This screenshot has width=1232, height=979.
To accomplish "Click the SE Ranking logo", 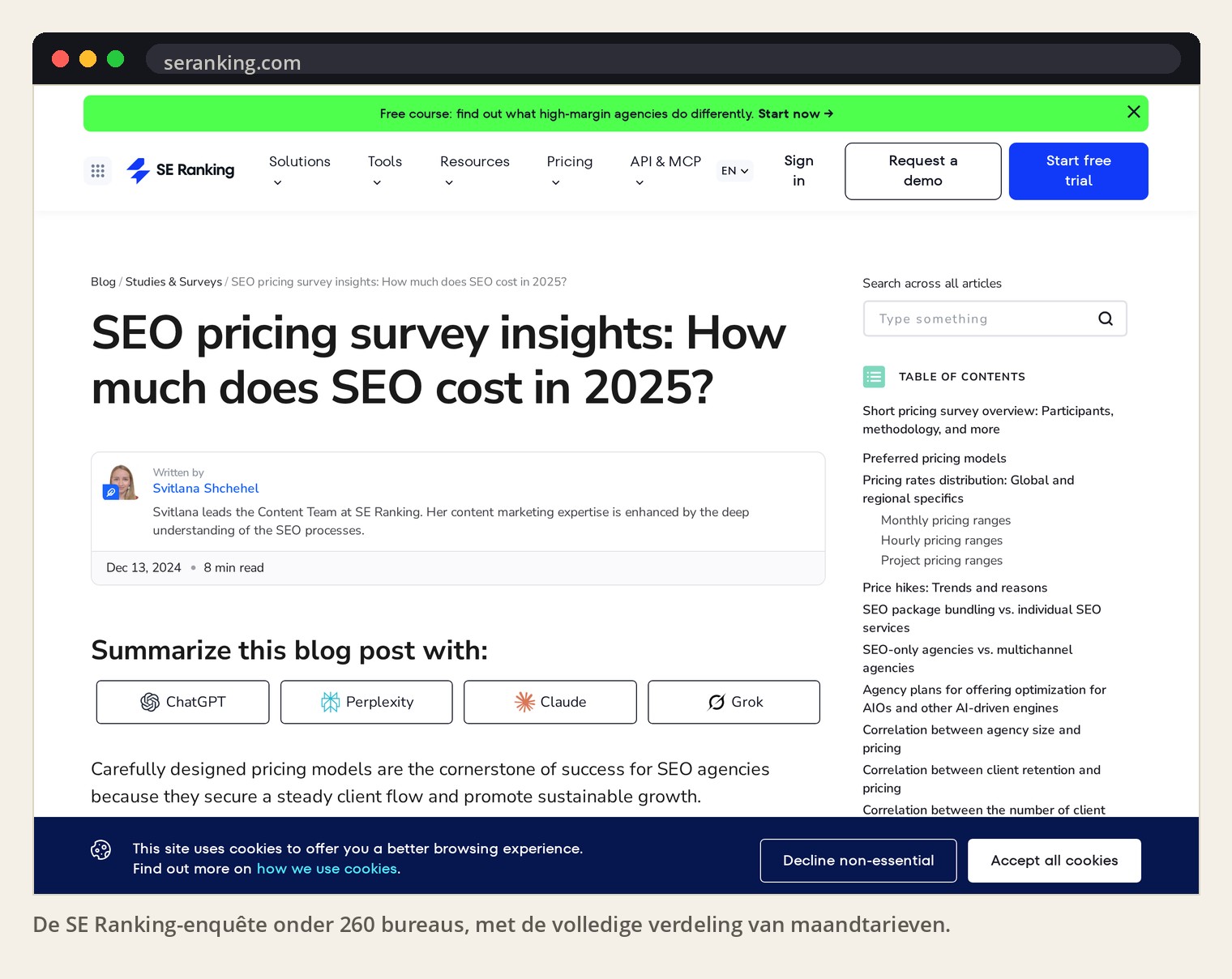I will [181, 170].
